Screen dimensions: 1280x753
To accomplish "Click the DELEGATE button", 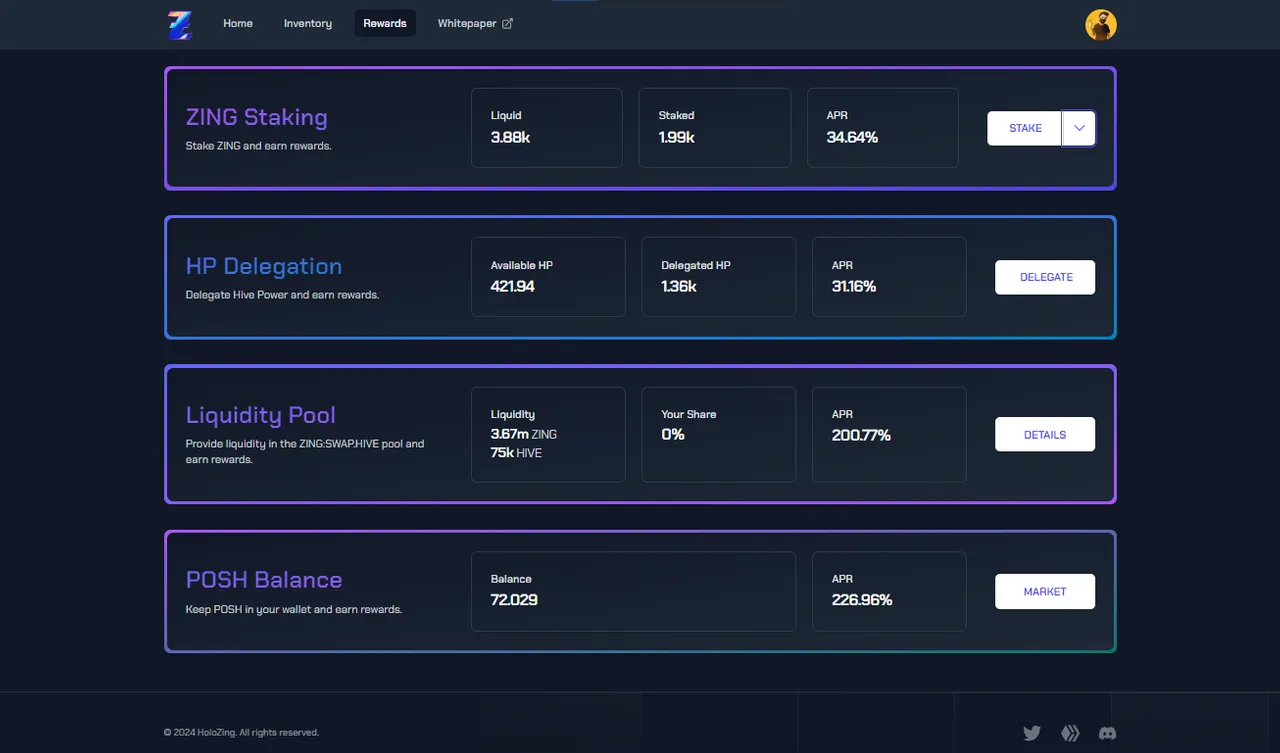I will click(1045, 277).
